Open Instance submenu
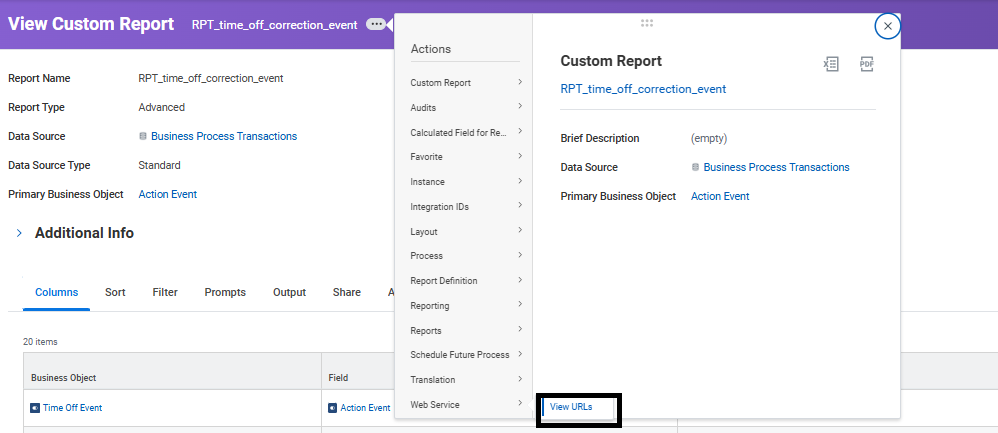998x433 pixels. coord(466,181)
